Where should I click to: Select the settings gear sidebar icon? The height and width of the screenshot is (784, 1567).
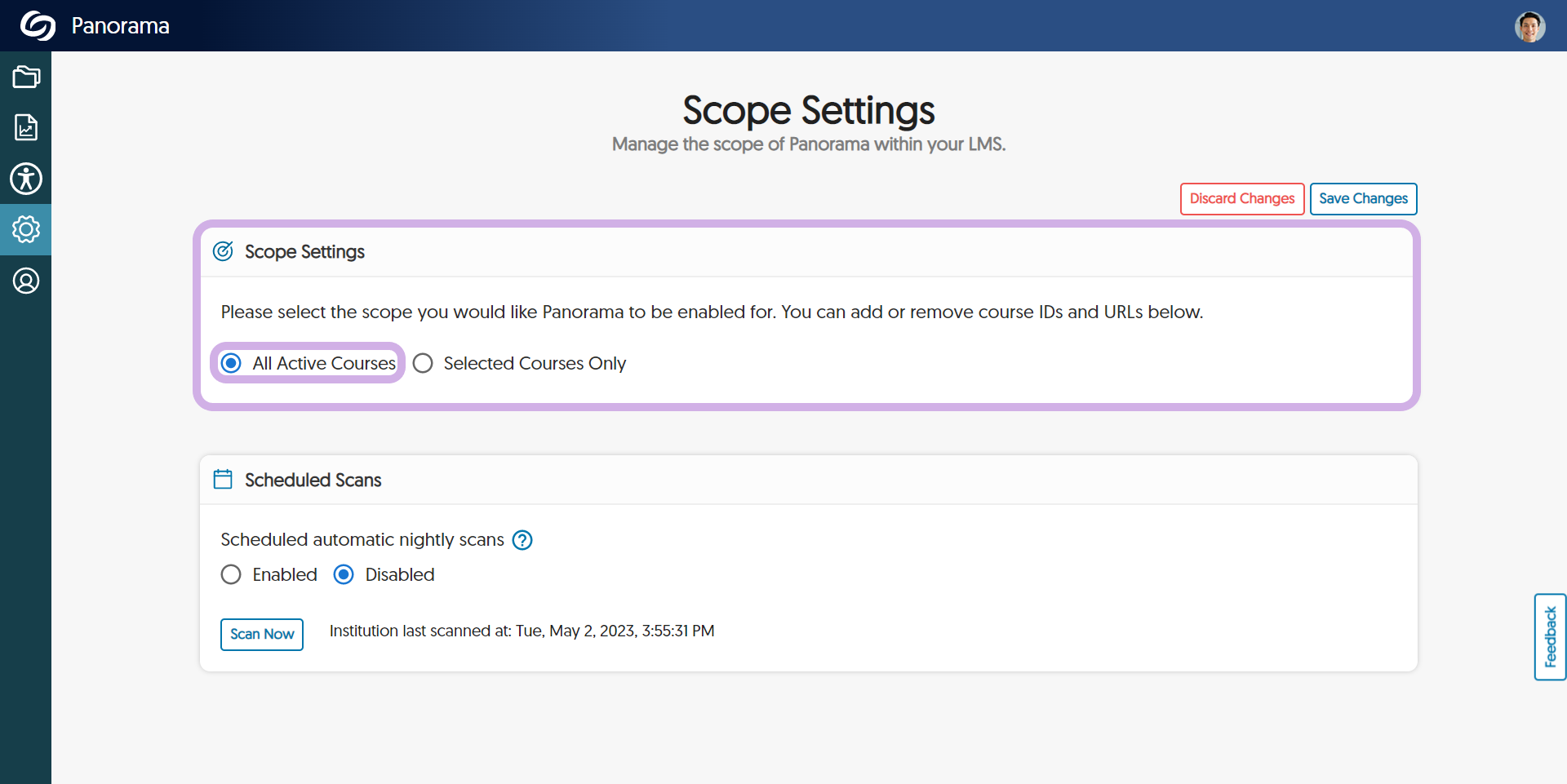pyautogui.click(x=26, y=229)
